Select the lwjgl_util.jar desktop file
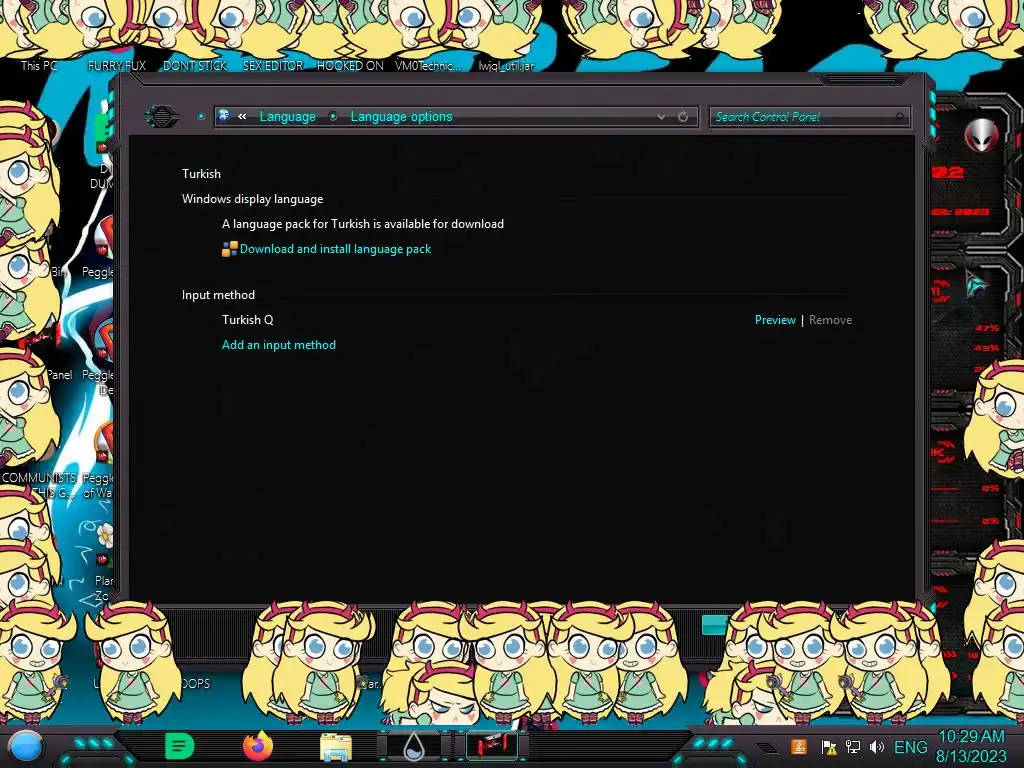The height and width of the screenshot is (768, 1024). pyautogui.click(x=506, y=66)
